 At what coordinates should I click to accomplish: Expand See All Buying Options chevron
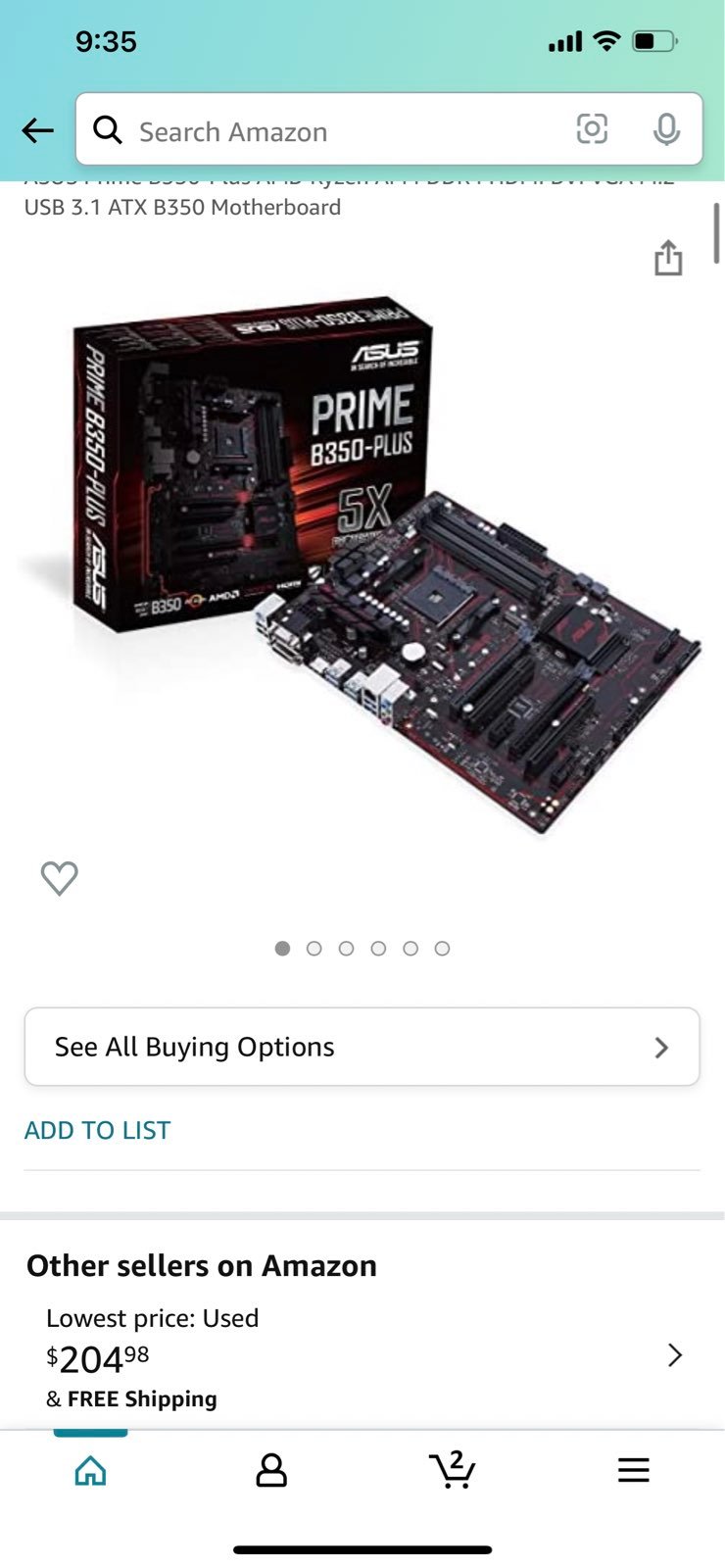click(x=662, y=1048)
